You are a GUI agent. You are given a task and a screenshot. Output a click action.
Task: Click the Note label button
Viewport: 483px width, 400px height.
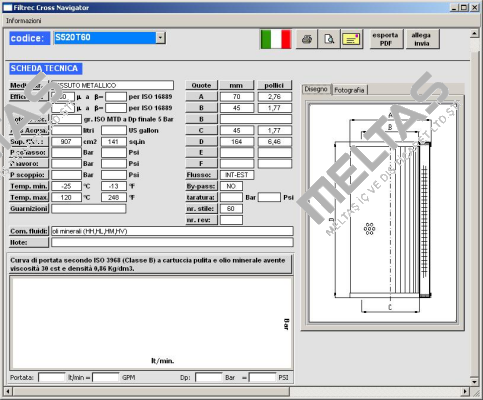(29, 242)
